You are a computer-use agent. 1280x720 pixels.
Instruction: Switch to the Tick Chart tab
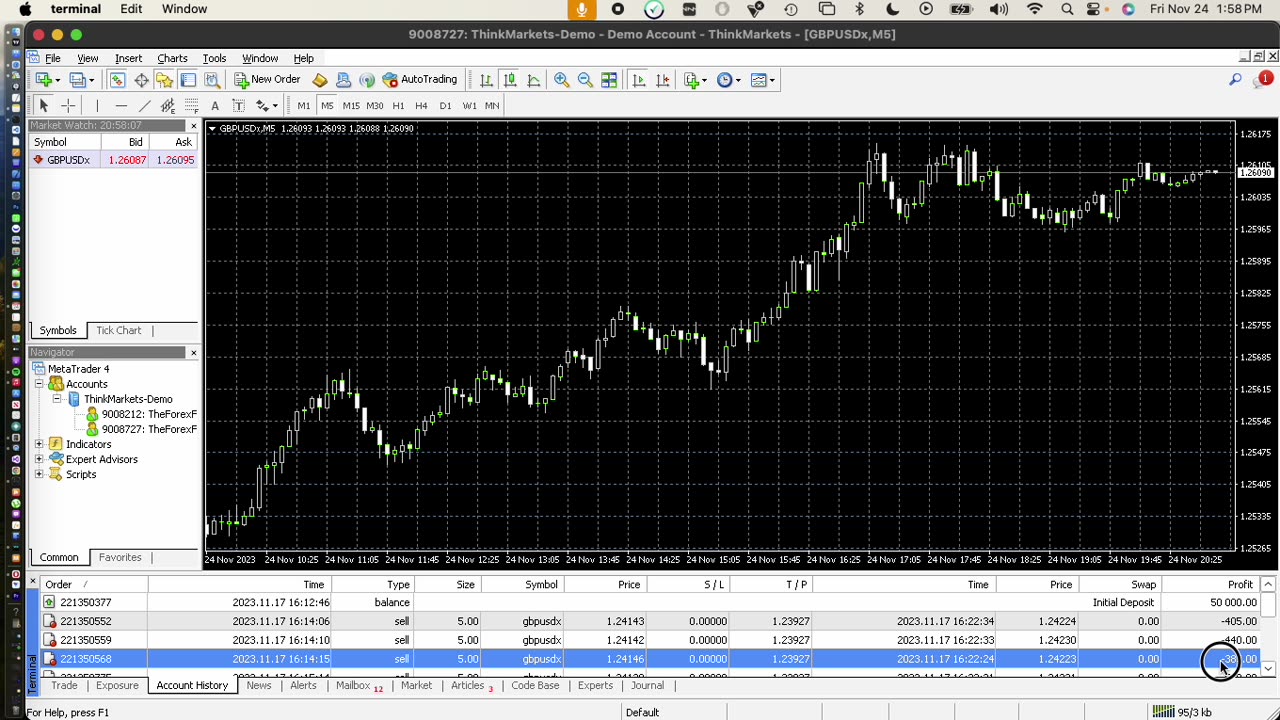118,330
